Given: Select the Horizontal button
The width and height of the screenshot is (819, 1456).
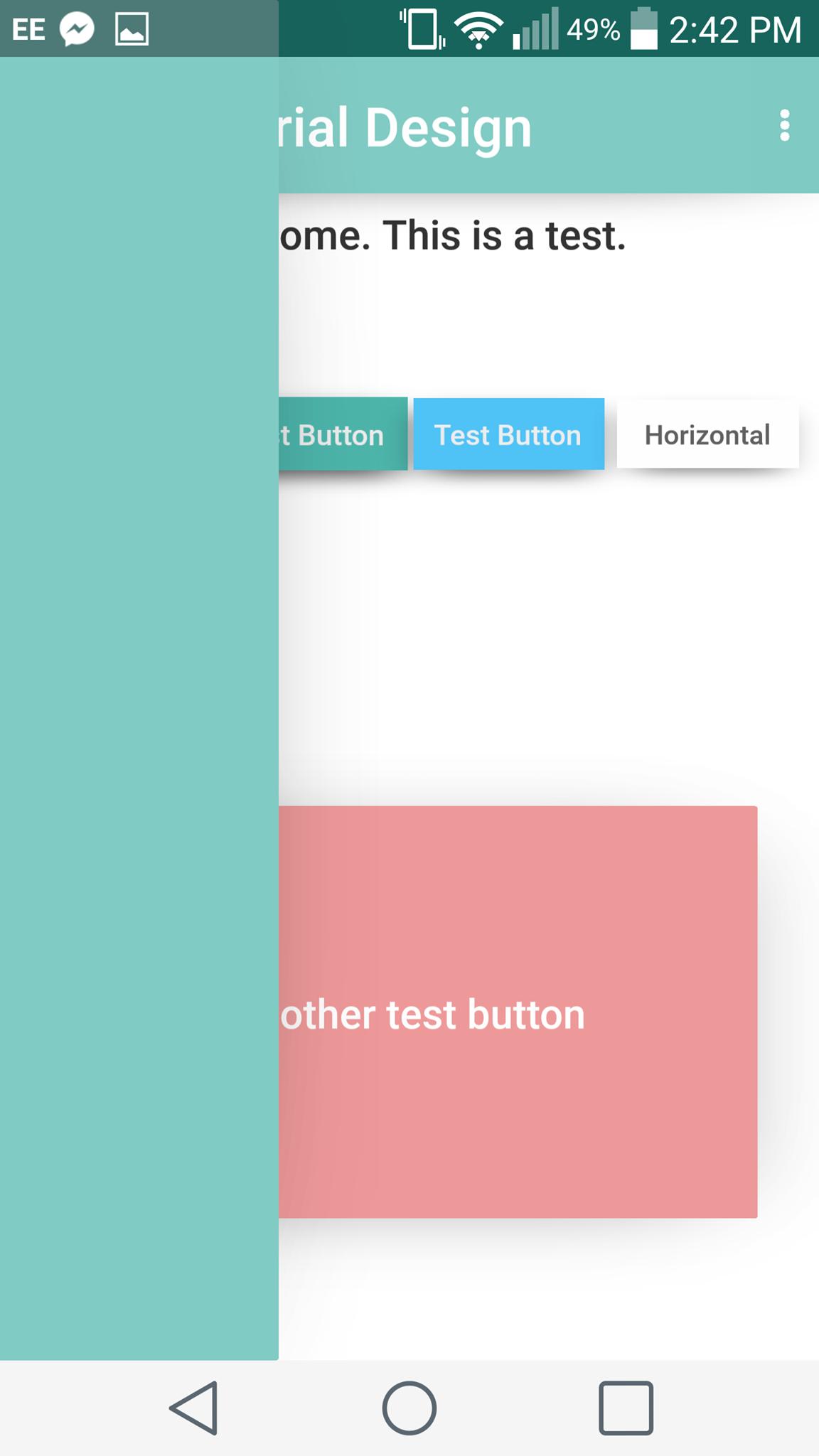Looking at the screenshot, I should [x=707, y=434].
